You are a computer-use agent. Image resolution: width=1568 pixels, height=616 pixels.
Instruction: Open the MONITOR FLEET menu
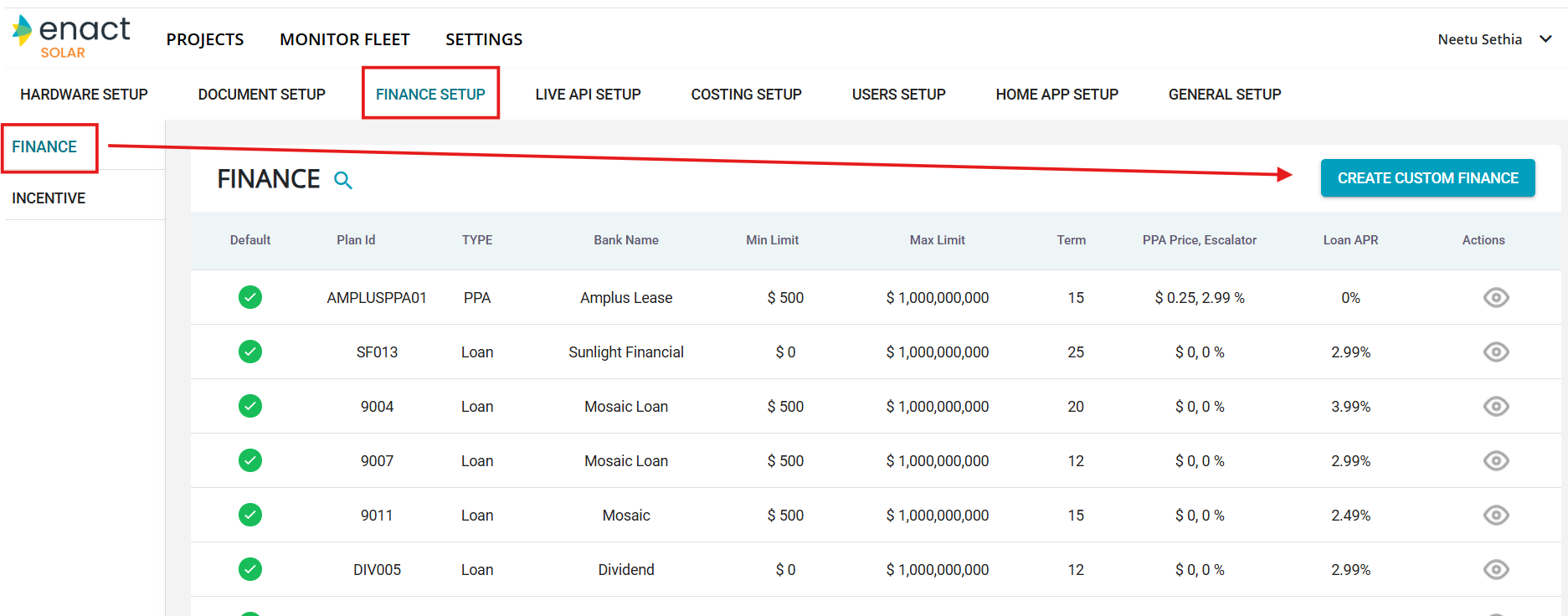[345, 39]
